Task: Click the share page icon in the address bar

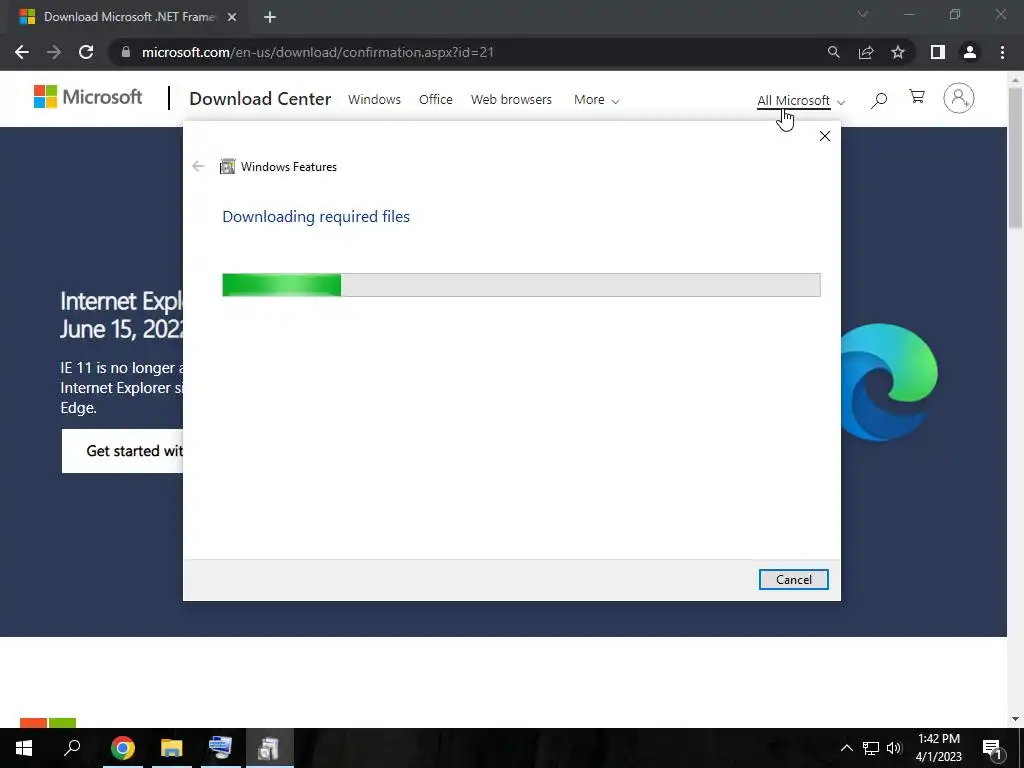Action: click(x=866, y=52)
